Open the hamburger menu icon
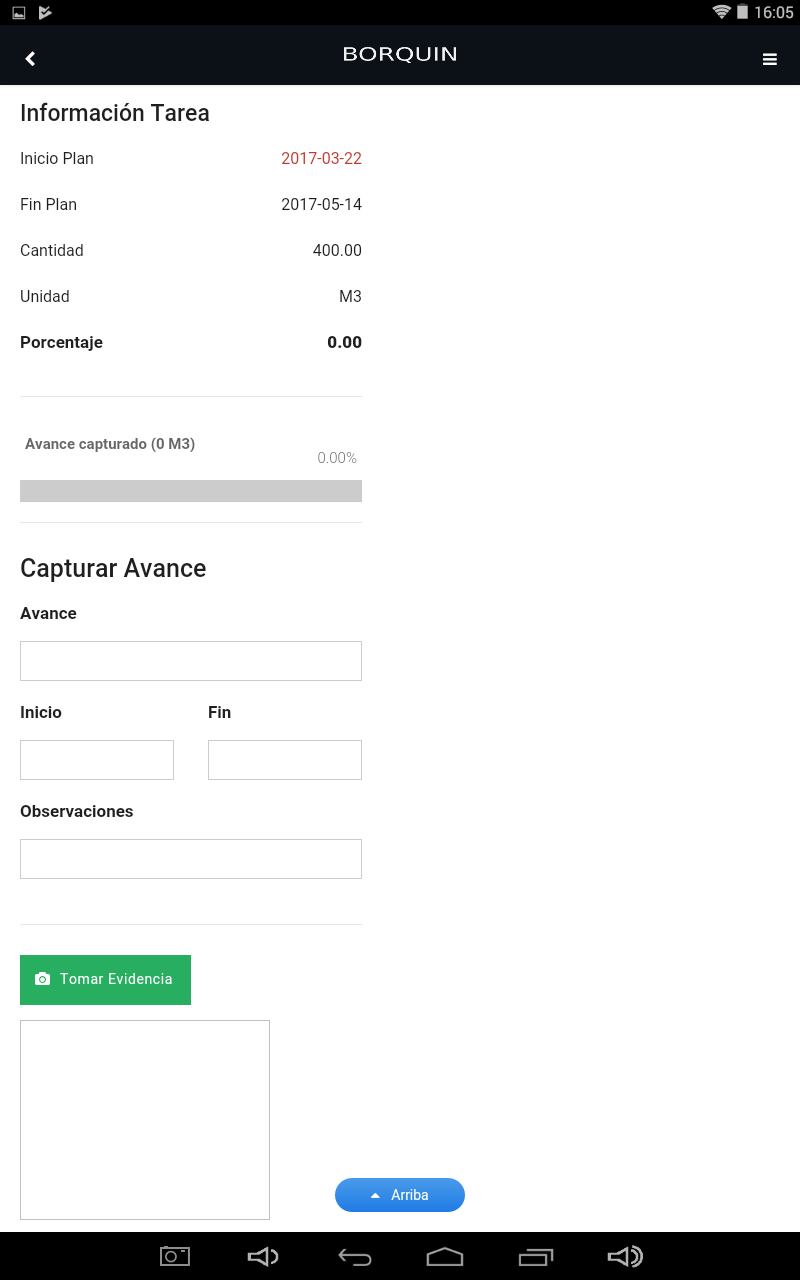Viewport: 800px width, 1280px height. click(x=770, y=59)
